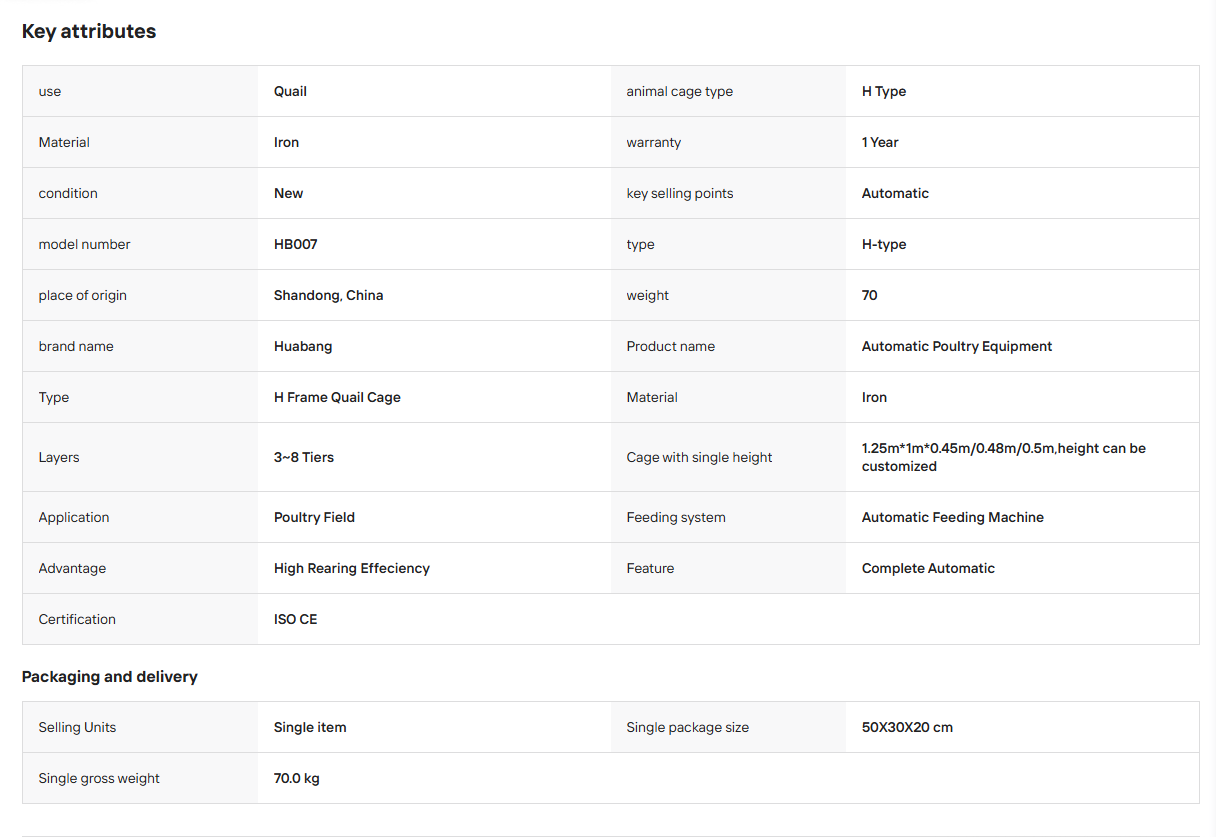This screenshot has height=837, width=1216.
Task: Click the Automatic key selling points value
Action: click(895, 193)
